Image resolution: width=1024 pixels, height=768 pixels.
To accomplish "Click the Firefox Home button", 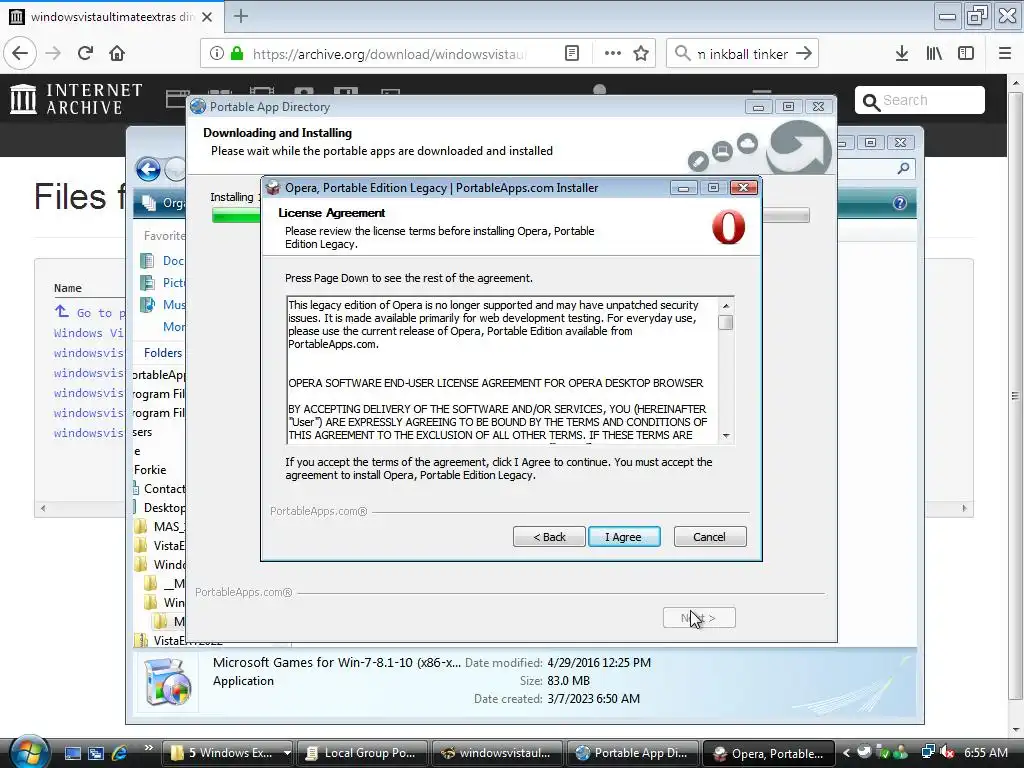I will [117, 54].
